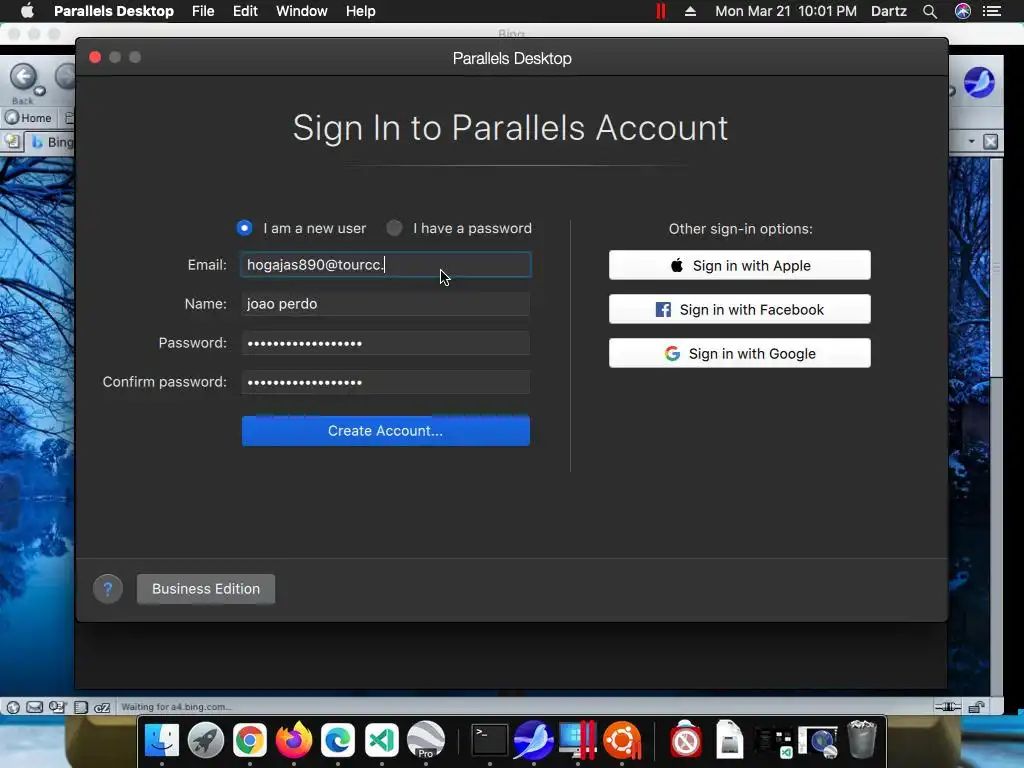
Task: Switch to SeaMonkey via Dock icon
Action: click(x=534, y=740)
